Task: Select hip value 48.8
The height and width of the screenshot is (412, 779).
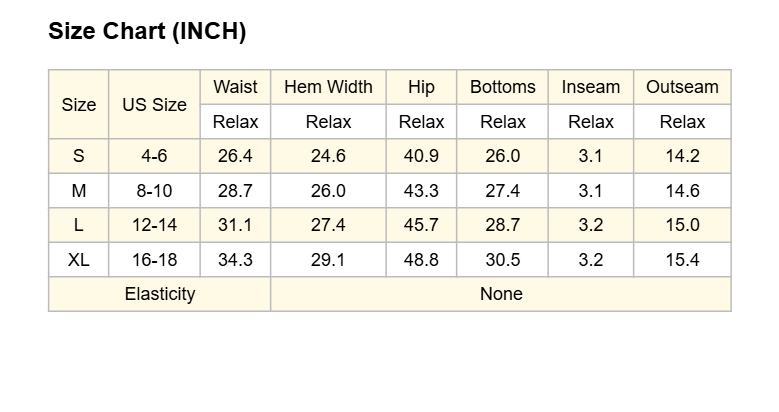Action: coord(421,259)
